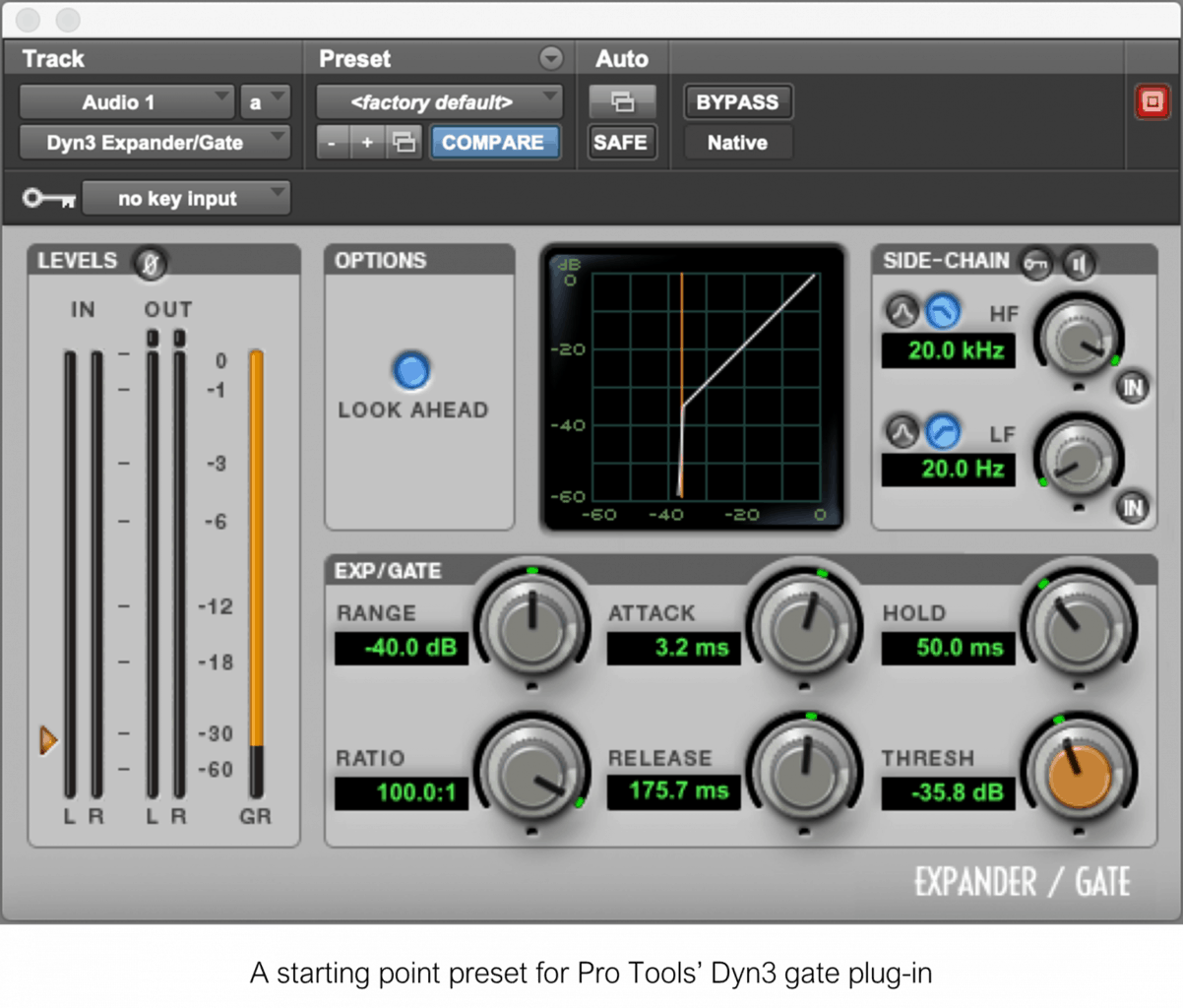
Task: Open the factory default preset selector
Action: pos(437,101)
